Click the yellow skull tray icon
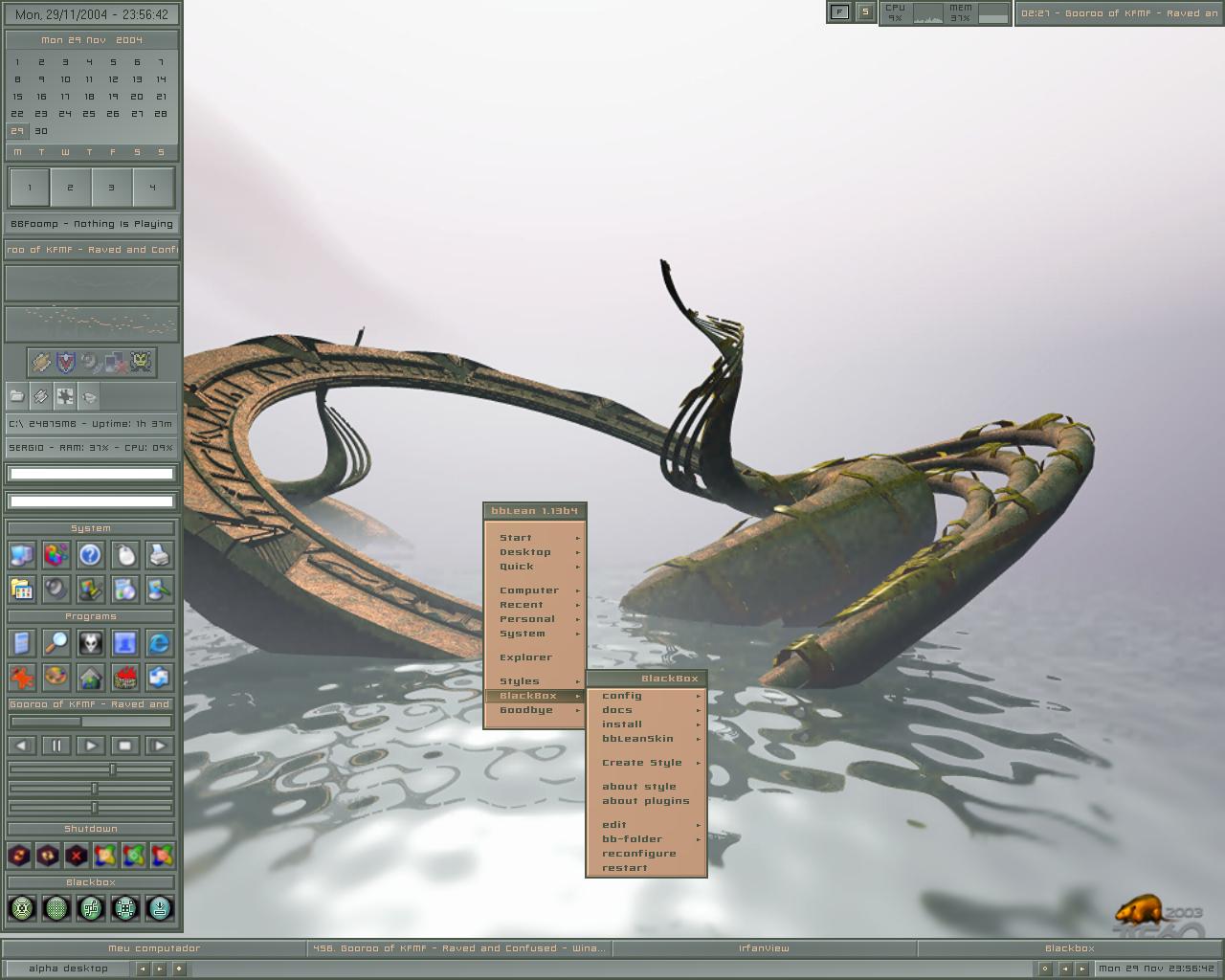Image resolution: width=1225 pixels, height=980 pixels. (141, 363)
